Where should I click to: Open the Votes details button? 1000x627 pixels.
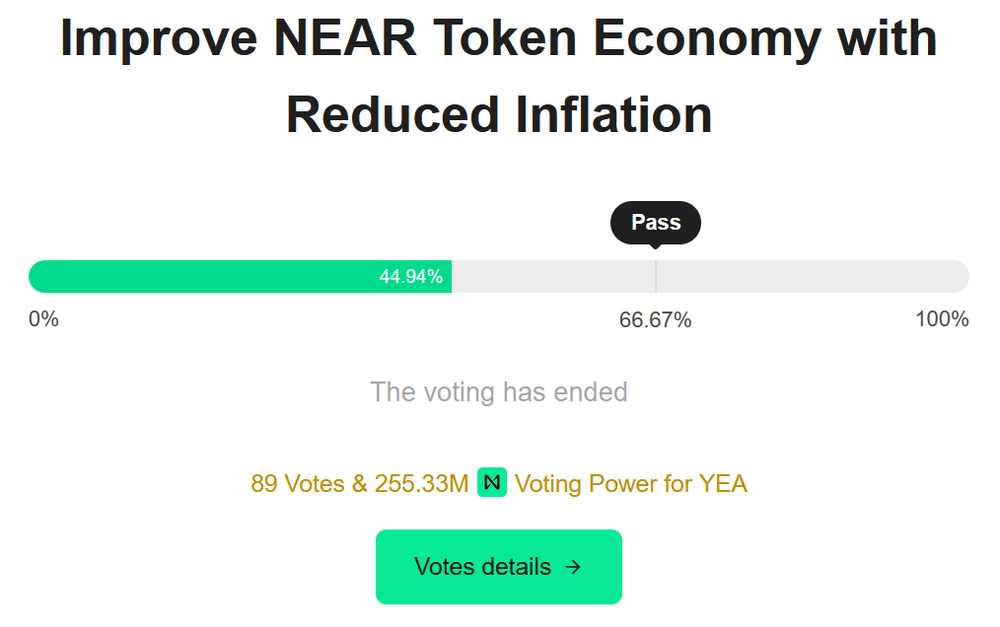click(499, 567)
